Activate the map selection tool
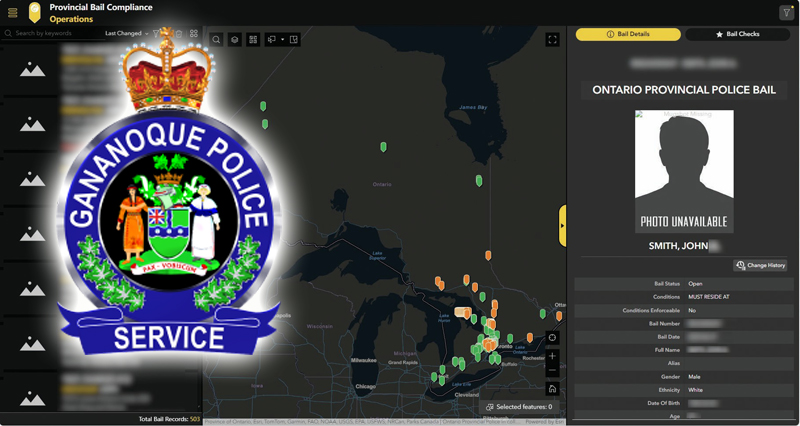Screen dimensions: 800x426 (272, 40)
